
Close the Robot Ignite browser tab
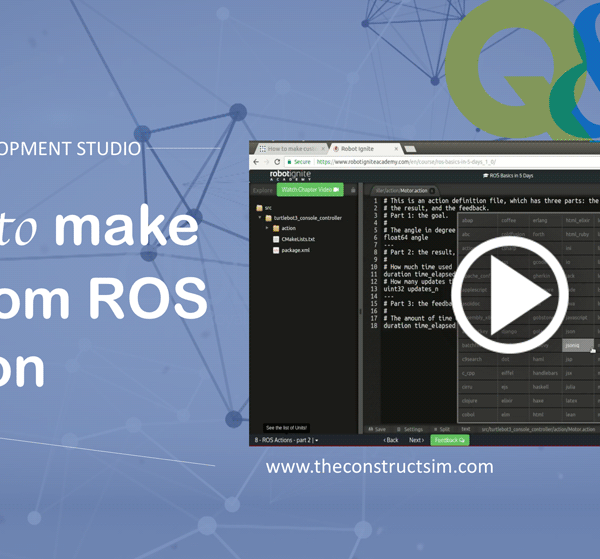click(396, 148)
